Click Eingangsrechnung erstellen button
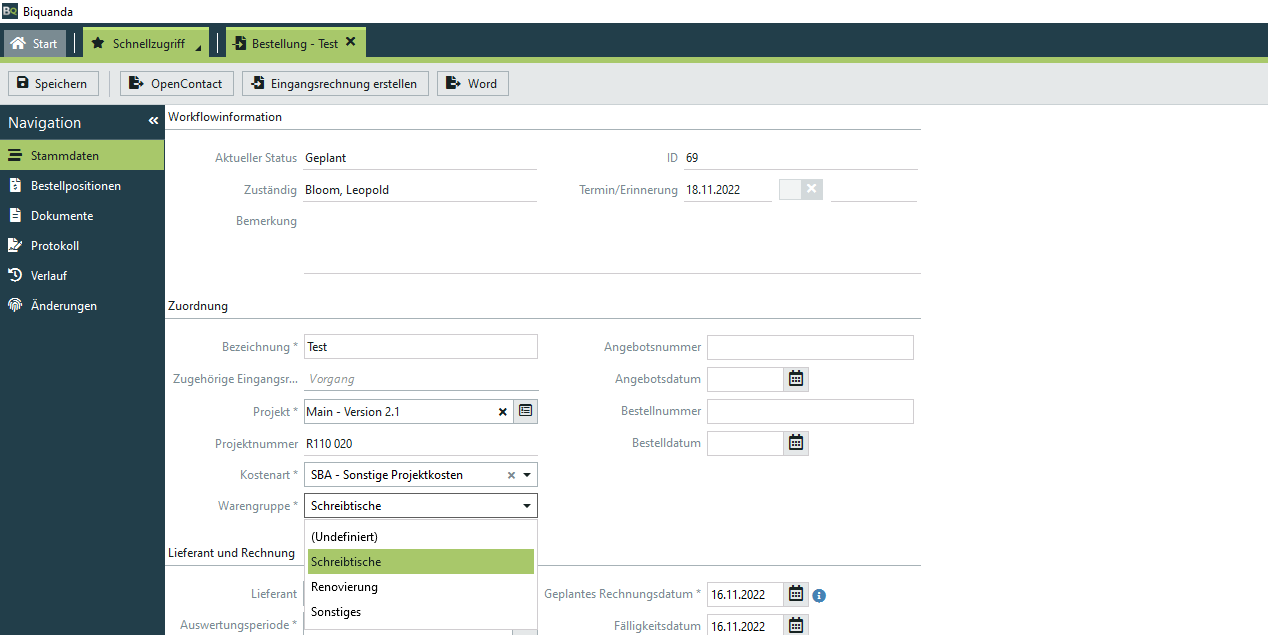The height and width of the screenshot is (635, 1268). (336, 84)
